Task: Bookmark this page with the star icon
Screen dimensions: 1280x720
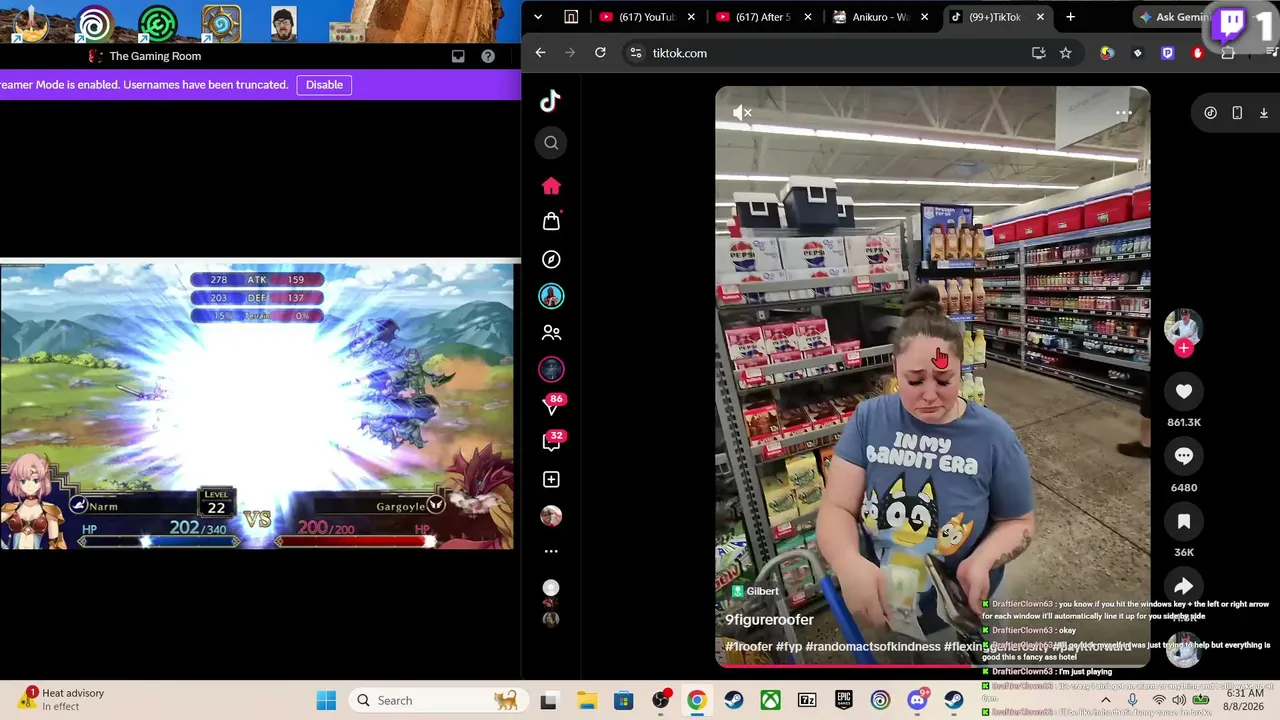Action: [x=1065, y=53]
